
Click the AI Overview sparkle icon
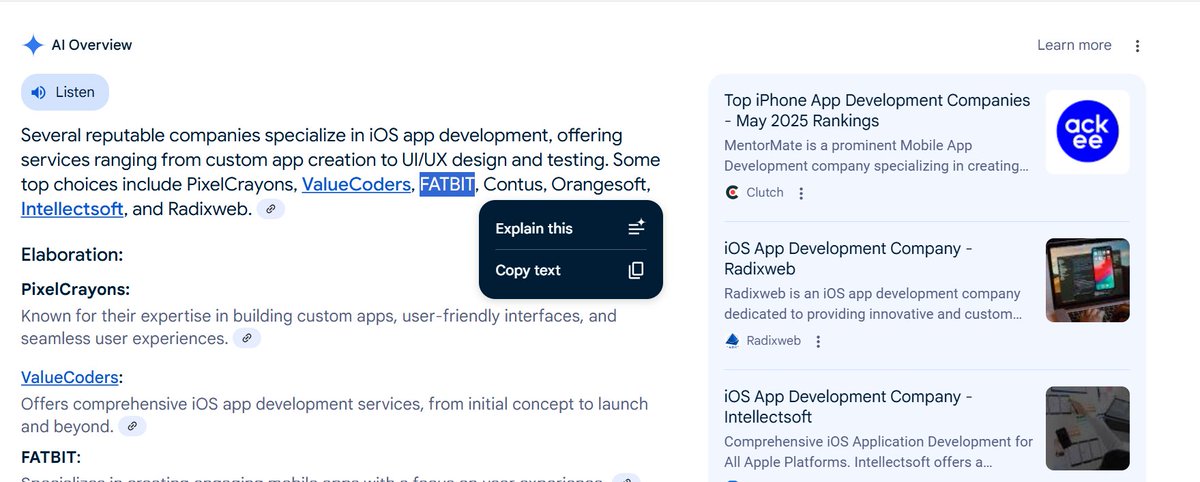coord(33,45)
